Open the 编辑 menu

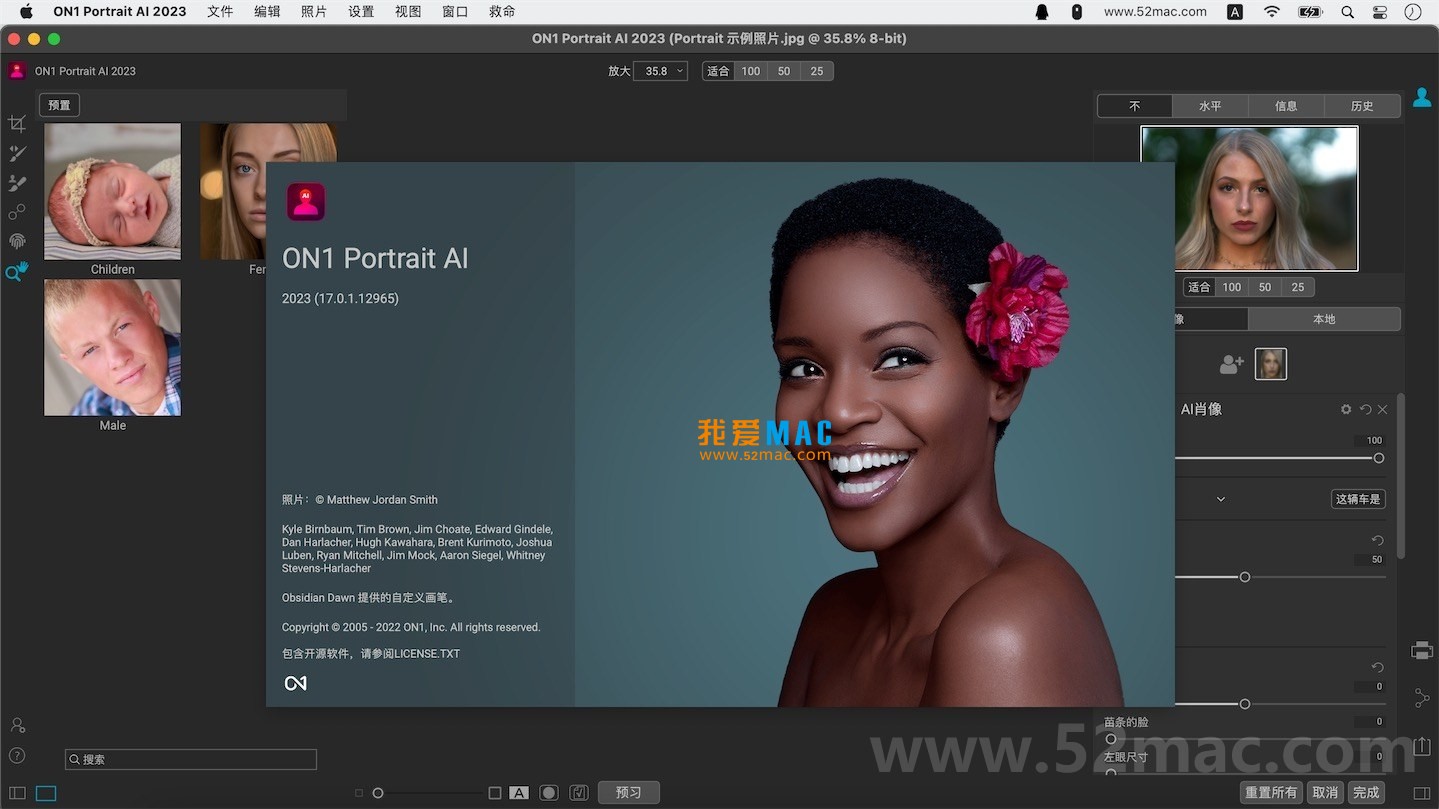(x=267, y=12)
